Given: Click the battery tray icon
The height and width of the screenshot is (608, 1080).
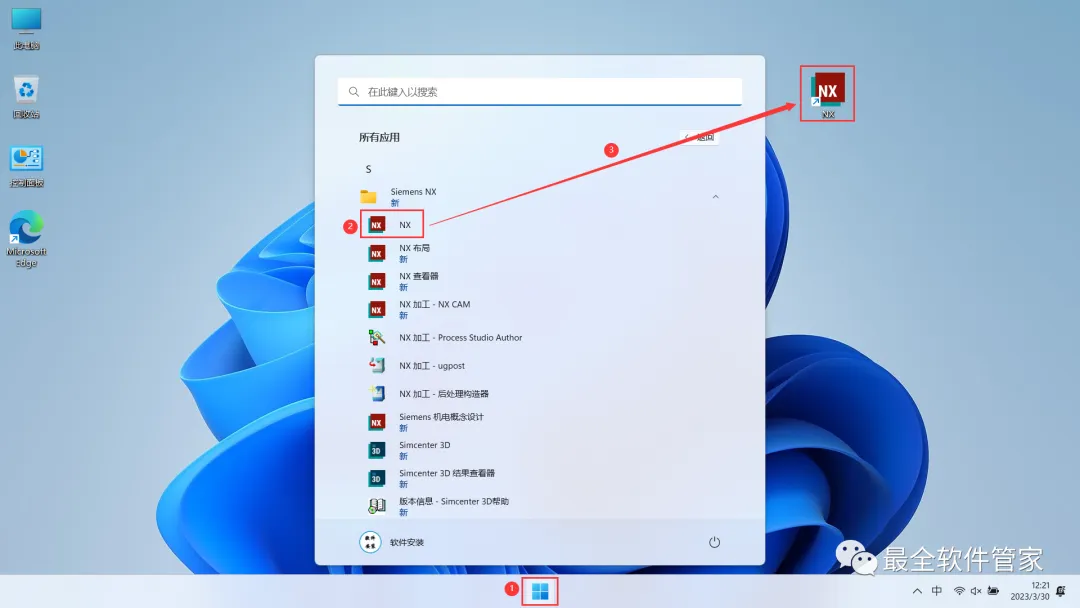Looking at the screenshot, I should pyautogui.click(x=993, y=591).
